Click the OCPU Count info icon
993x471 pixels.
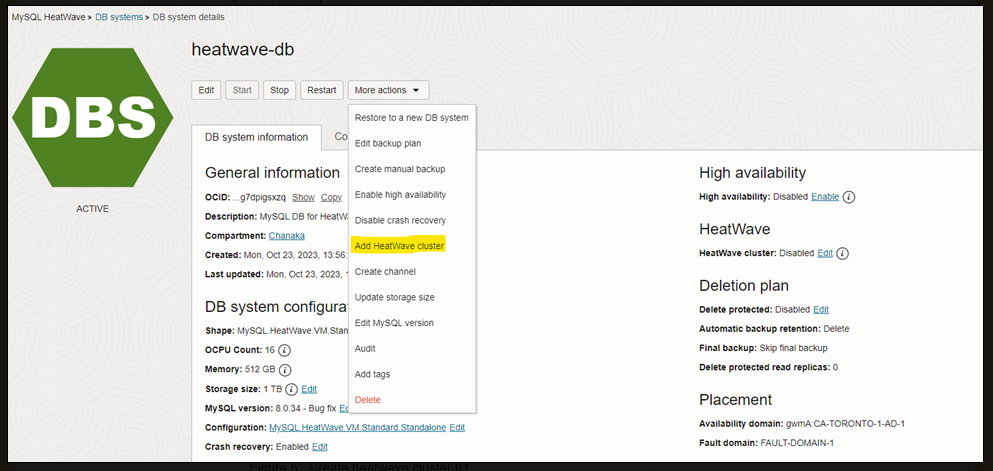pos(285,350)
